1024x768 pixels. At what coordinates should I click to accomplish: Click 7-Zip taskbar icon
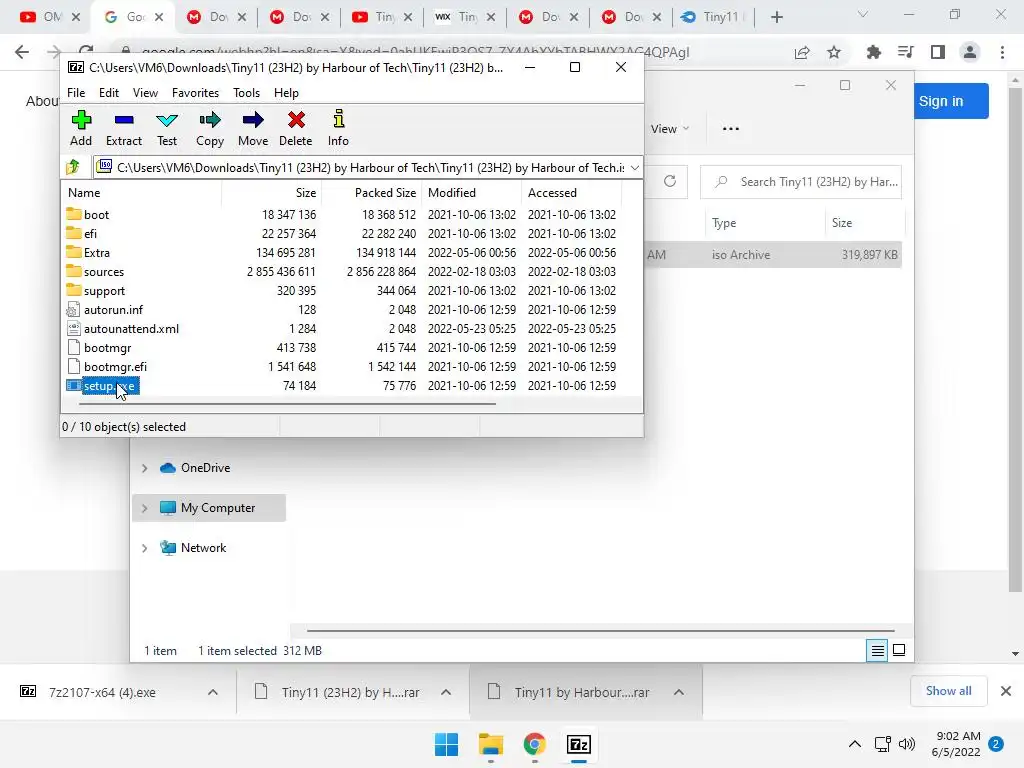(x=579, y=744)
